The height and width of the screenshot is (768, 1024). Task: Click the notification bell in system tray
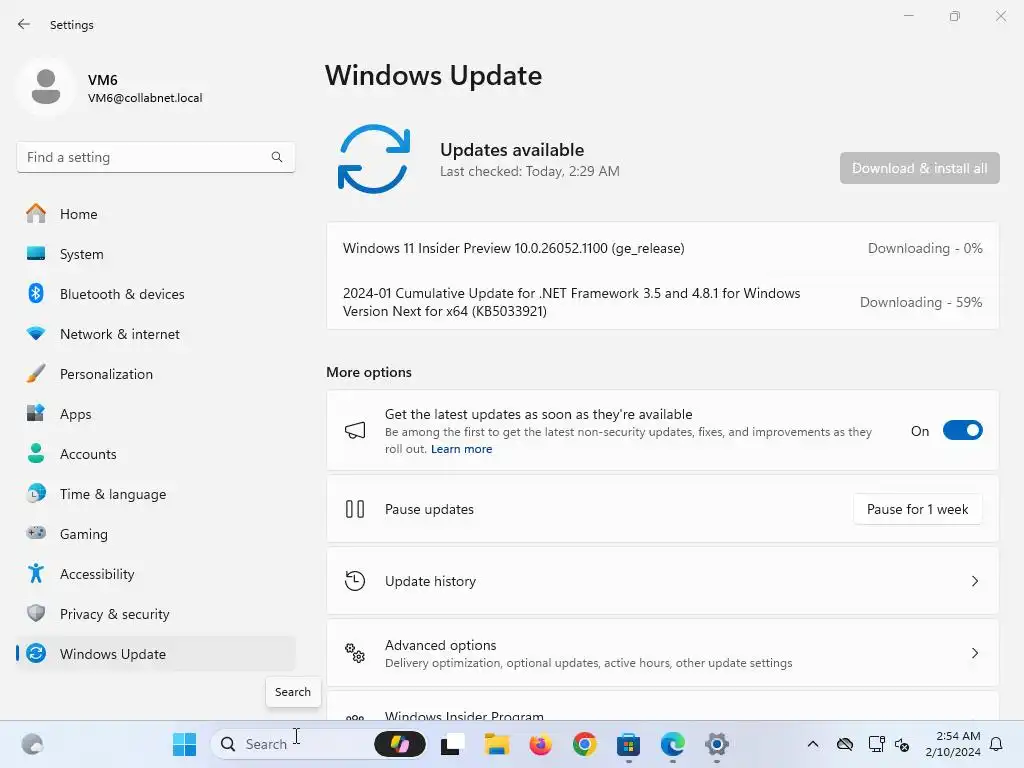997,744
